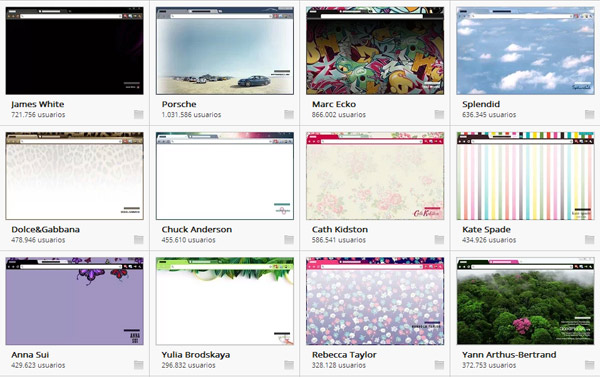
Task: Open the Marc Ecko graffiti theme thumbnail
Action: coord(375,51)
